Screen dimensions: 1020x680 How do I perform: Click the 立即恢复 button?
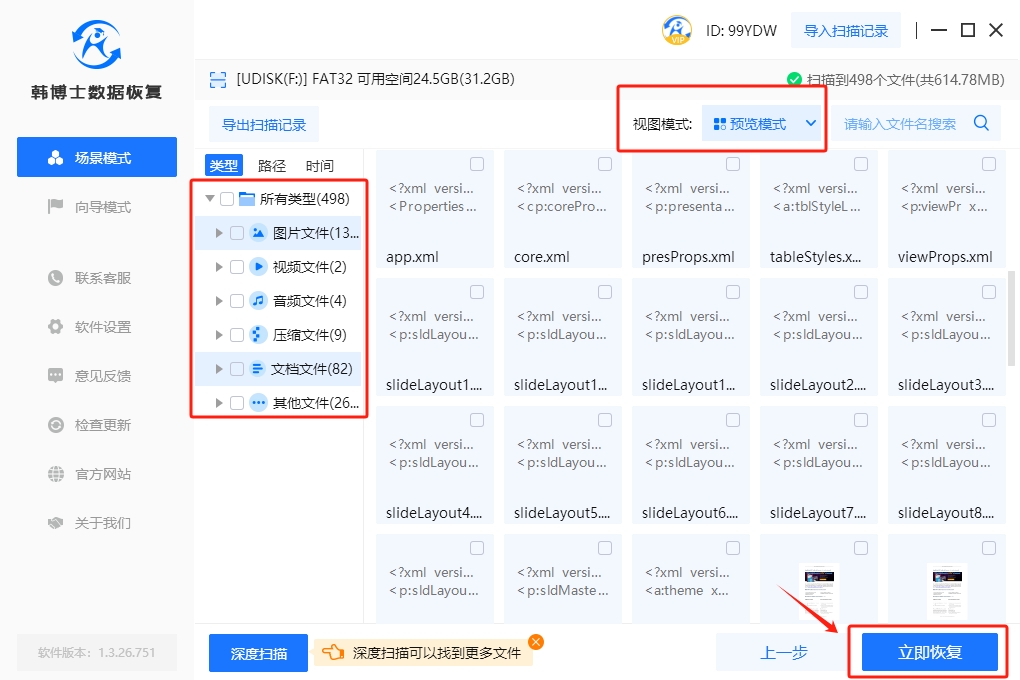pyautogui.click(x=929, y=652)
